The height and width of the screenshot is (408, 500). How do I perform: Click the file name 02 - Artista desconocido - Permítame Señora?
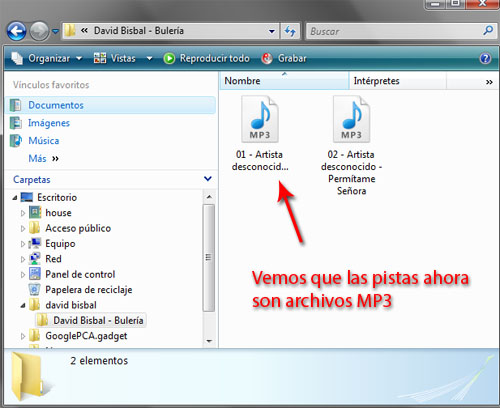click(351, 173)
